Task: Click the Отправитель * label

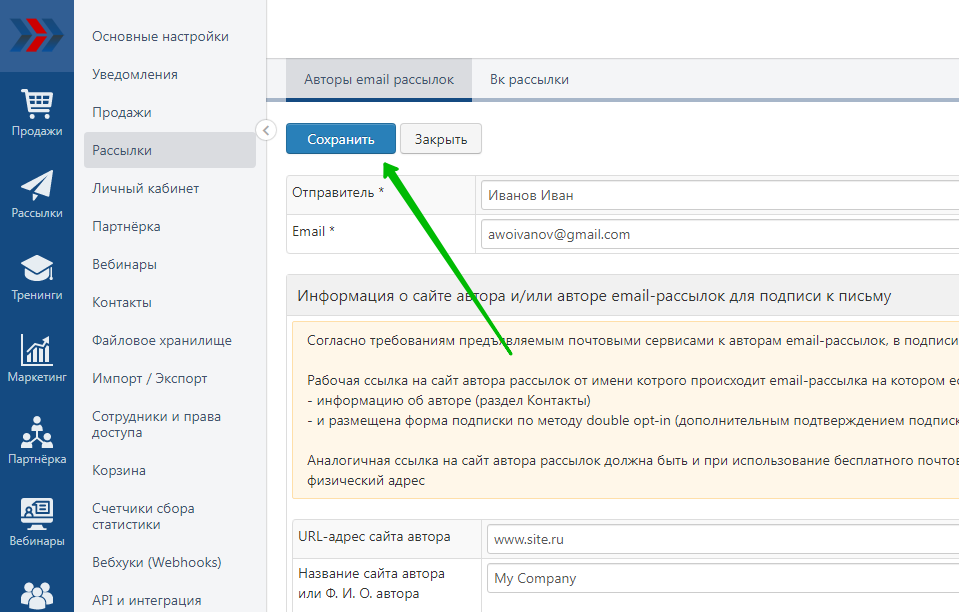Action: coord(338,193)
